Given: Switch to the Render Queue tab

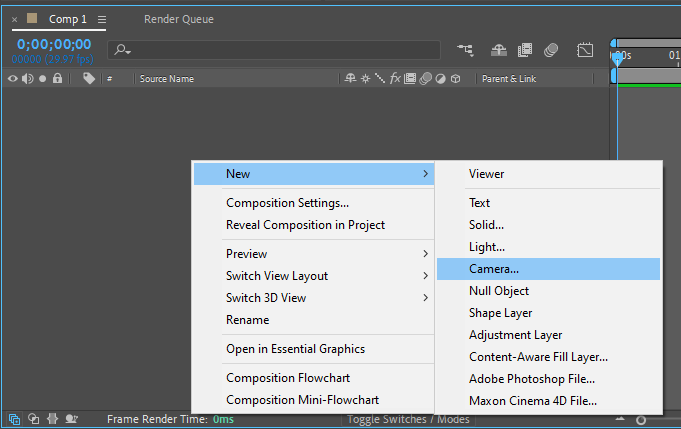Looking at the screenshot, I should tap(178, 19).
